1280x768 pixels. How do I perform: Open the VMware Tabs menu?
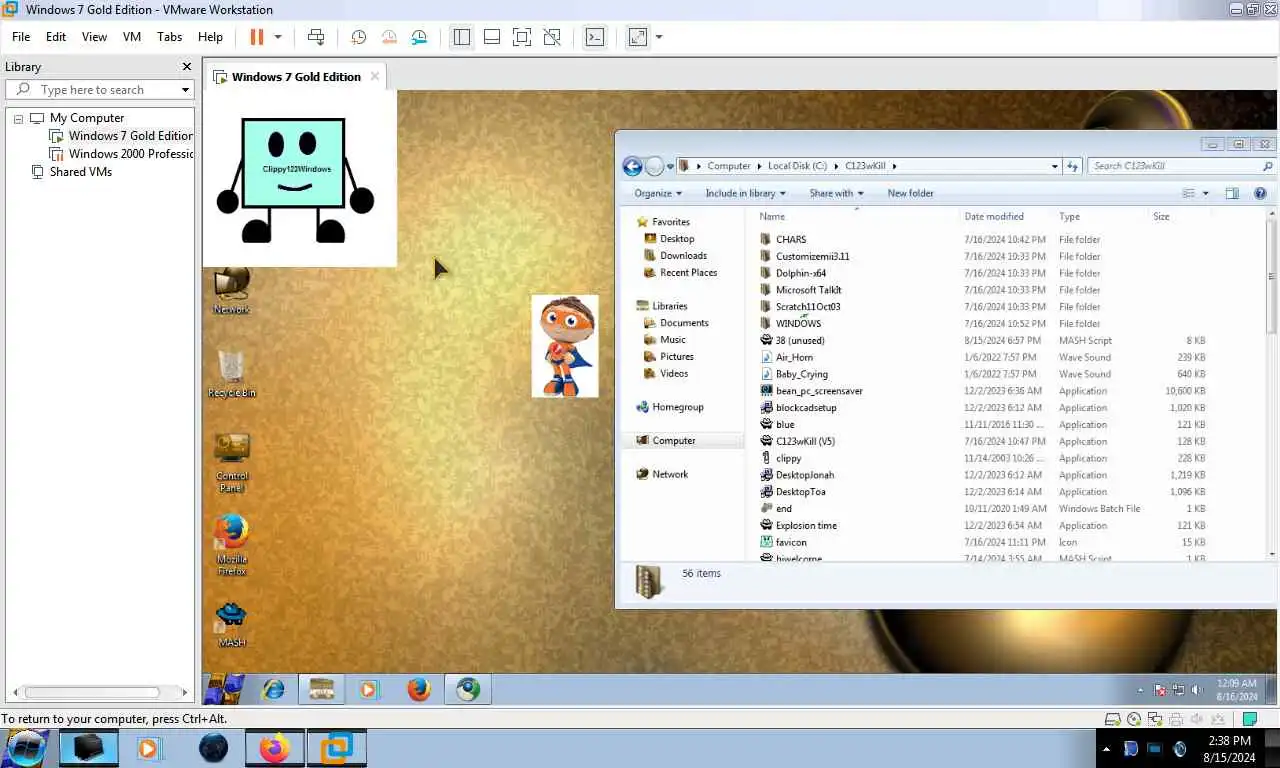click(x=170, y=37)
